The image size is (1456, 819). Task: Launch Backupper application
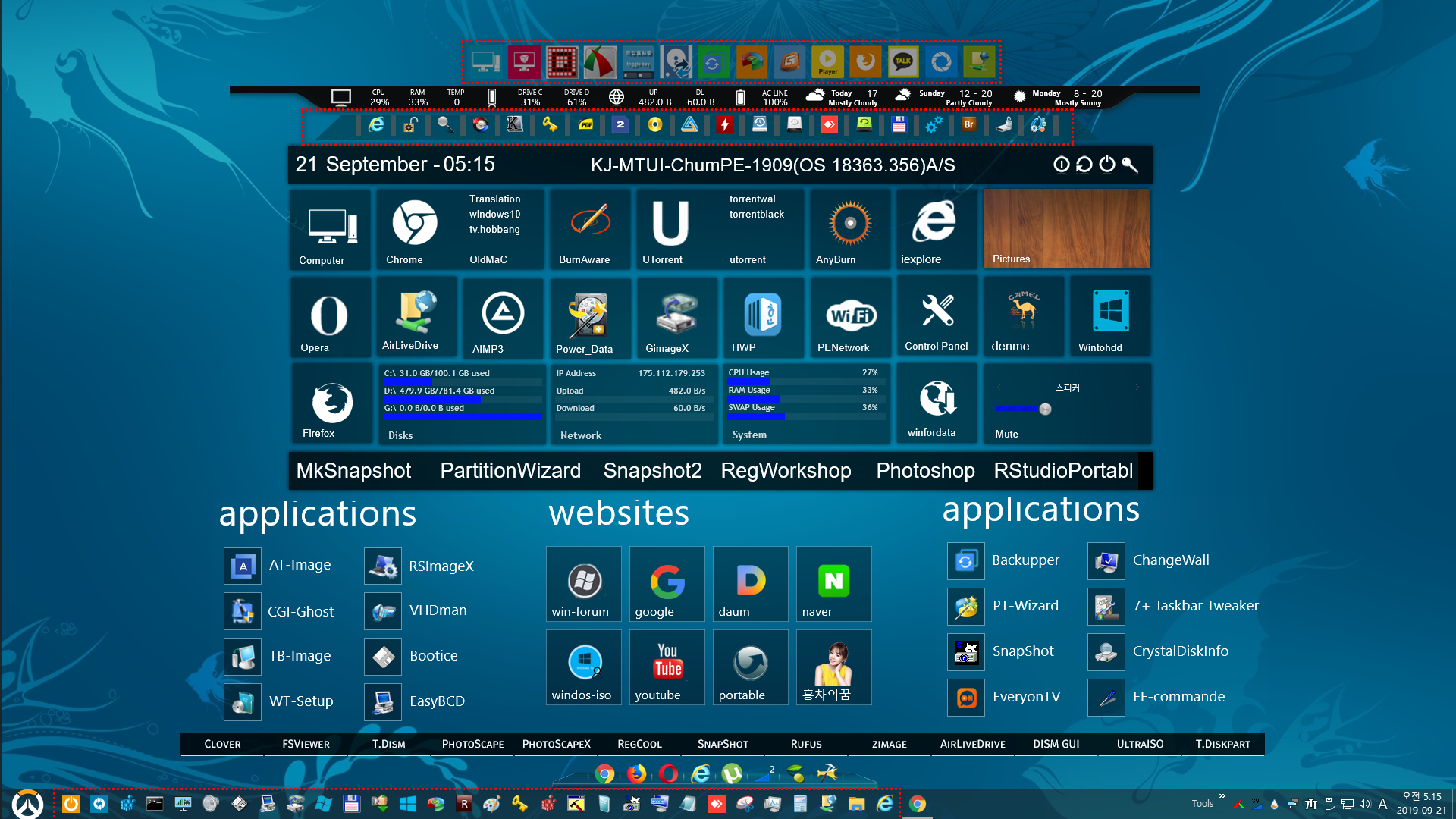point(1003,561)
